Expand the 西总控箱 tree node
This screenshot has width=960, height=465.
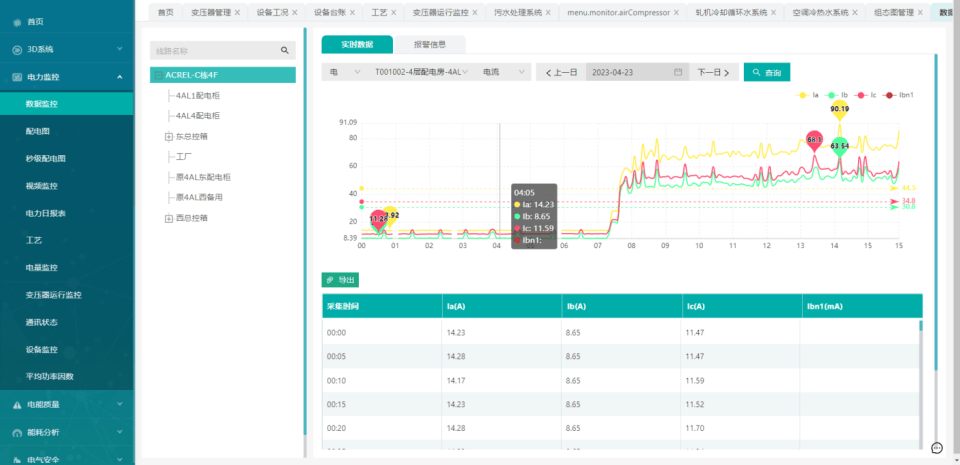pyautogui.click(x=168, y=218)
